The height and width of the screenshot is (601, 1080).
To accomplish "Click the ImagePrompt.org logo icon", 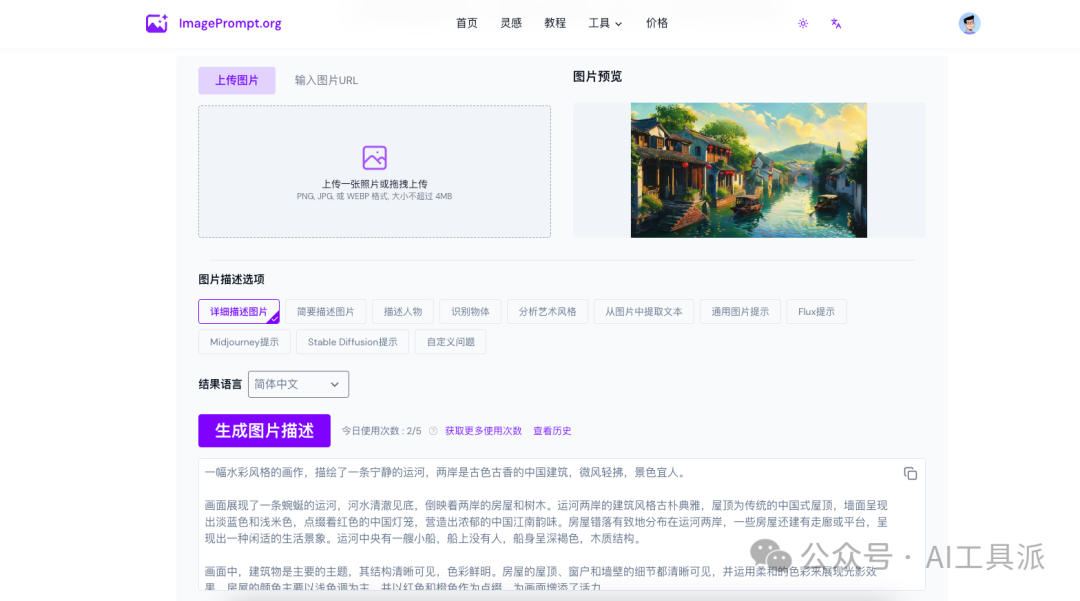I will pyautogui.click(x=156, y=23).
